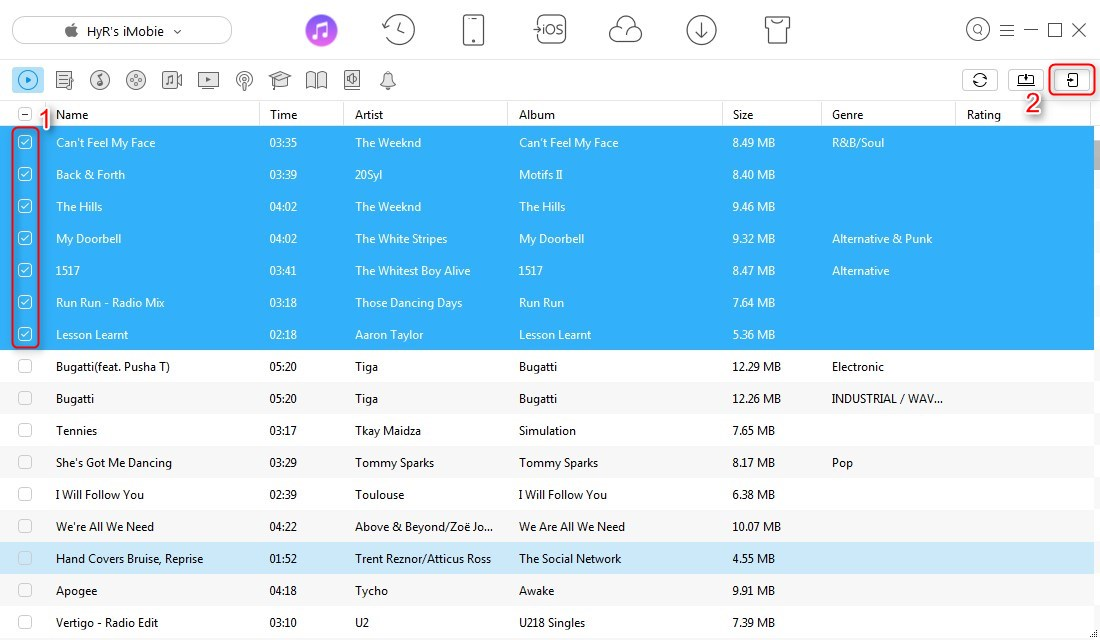The height and width of the screenshot is (640, 1100).
Task: Open the Music Videos category icon
Action: [172, 80]
